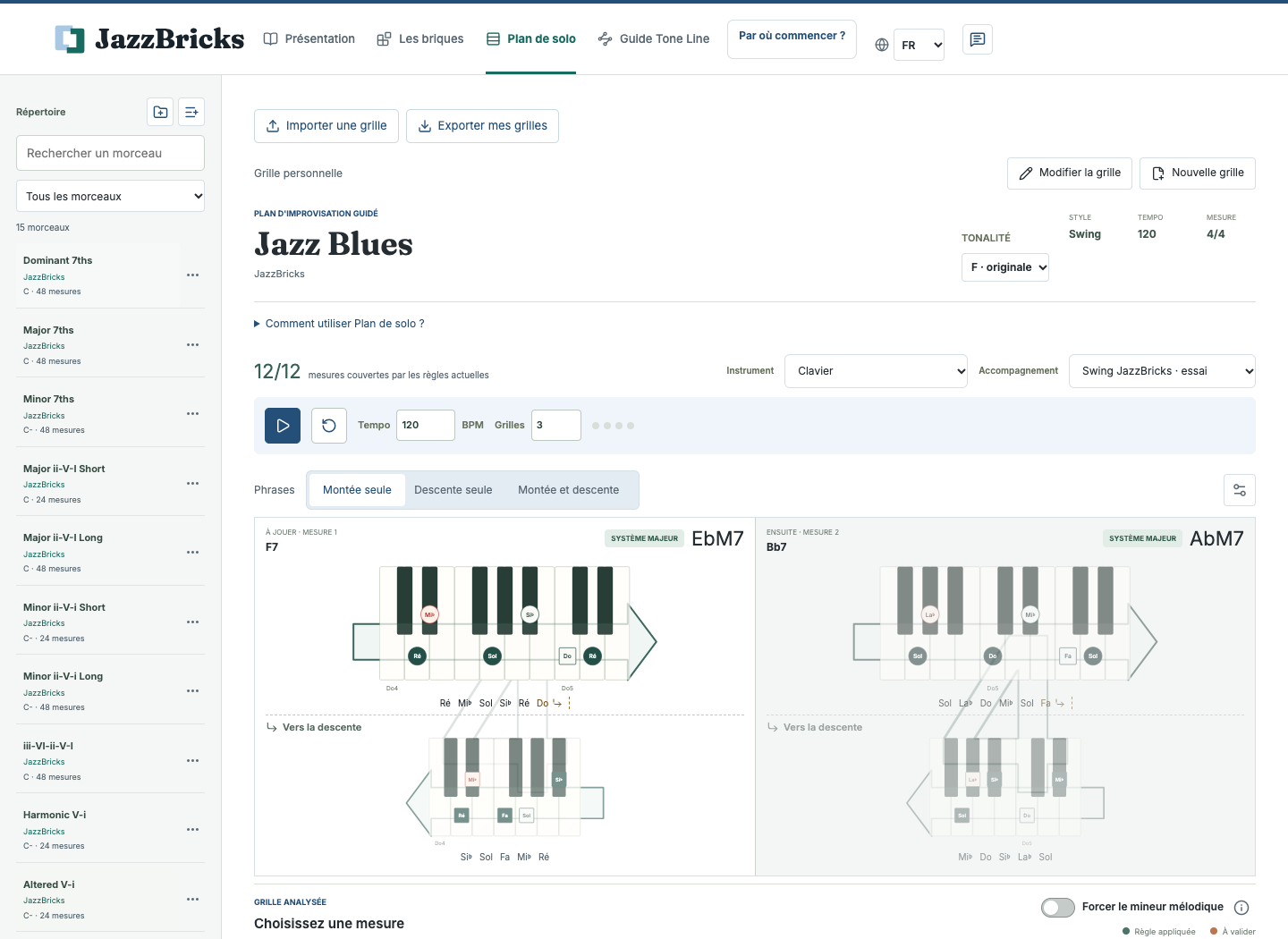Click the Bb7 mesure 2 panel
The width and height of the screenshot is (1288, 939).
pyautogui.click(x=1005, y=697)
